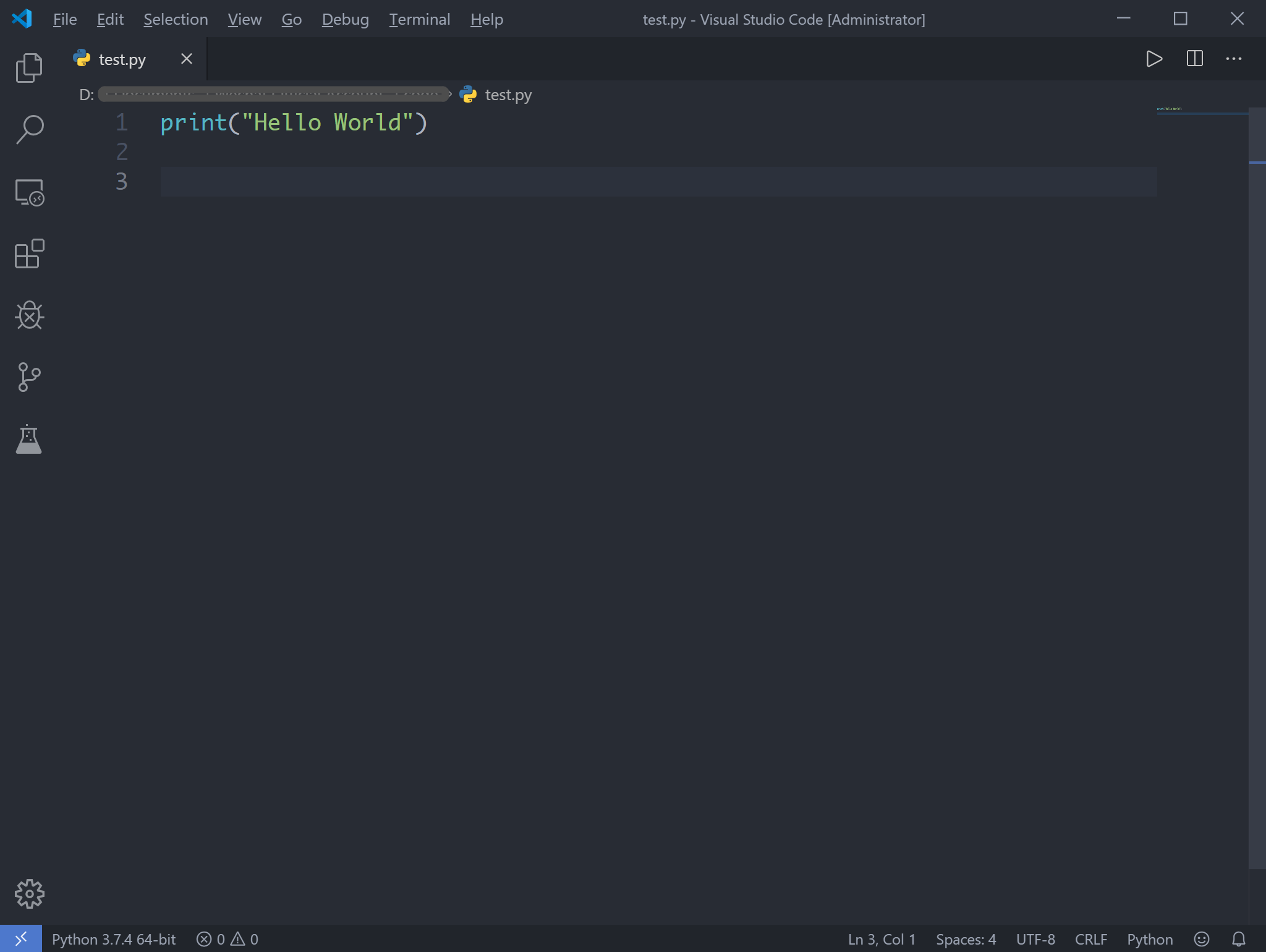The width and height of the screenshot is (1266, 952).
Task: Minimize the Visual Studio Code window
Action: point(1124,19)
